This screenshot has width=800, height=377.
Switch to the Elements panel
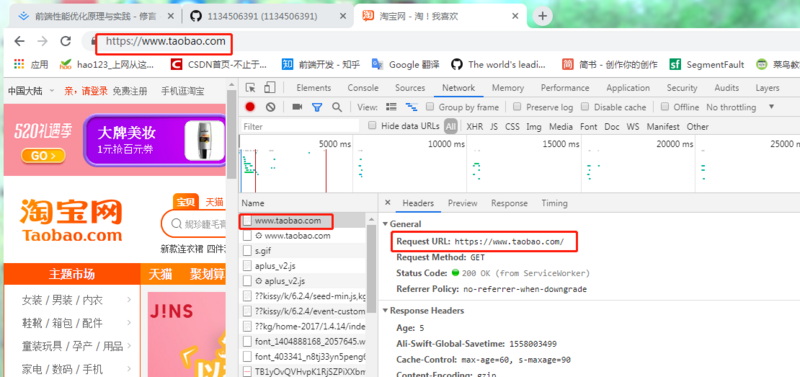314,88
